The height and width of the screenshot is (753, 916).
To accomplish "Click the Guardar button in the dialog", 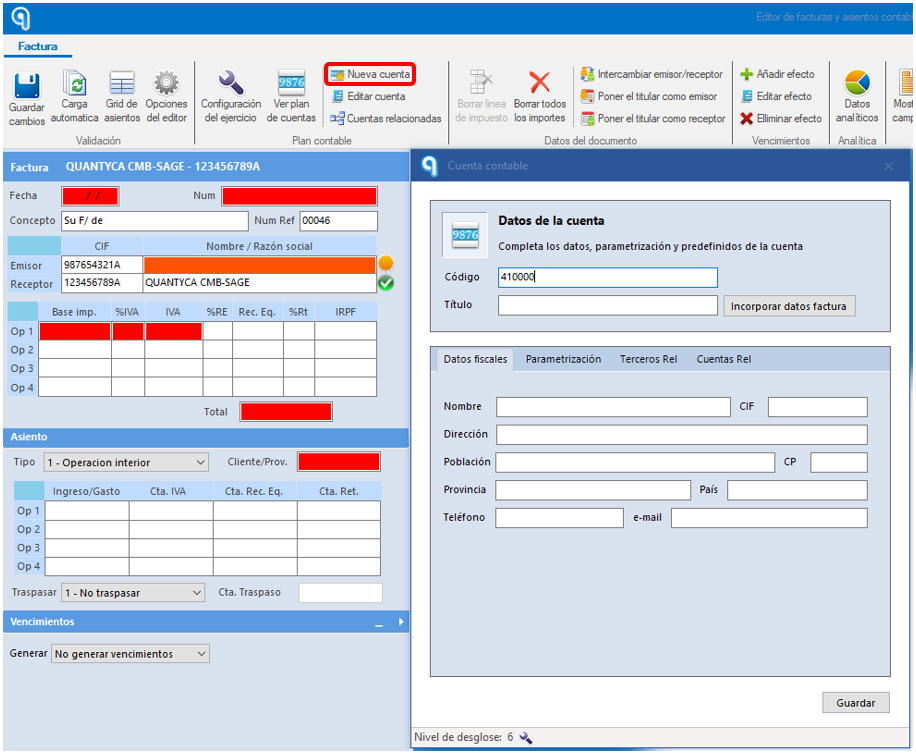I will [856, 703].
